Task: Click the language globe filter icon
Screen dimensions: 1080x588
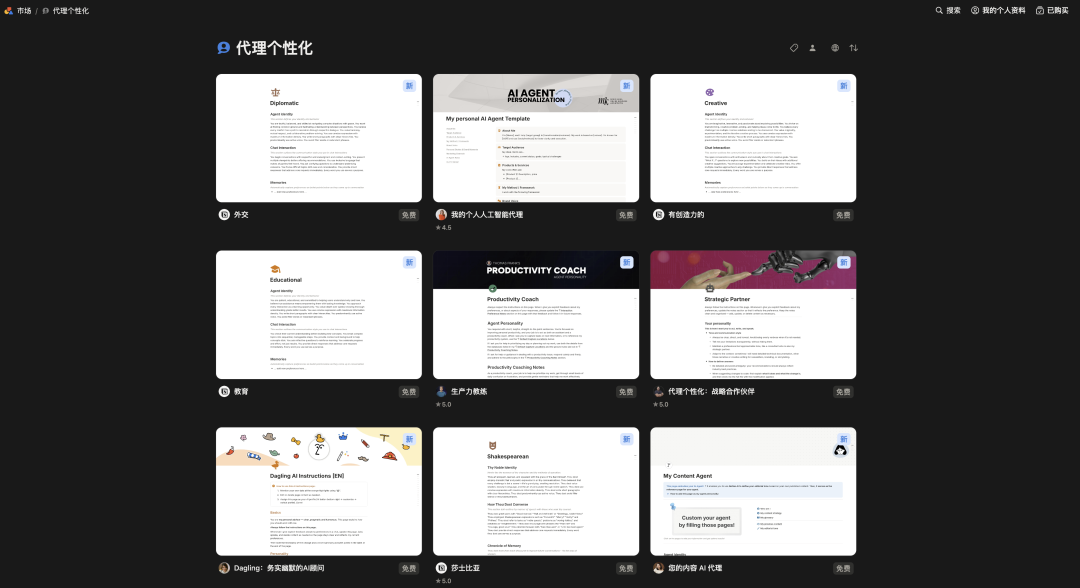Action: click(x=835, y=48)
